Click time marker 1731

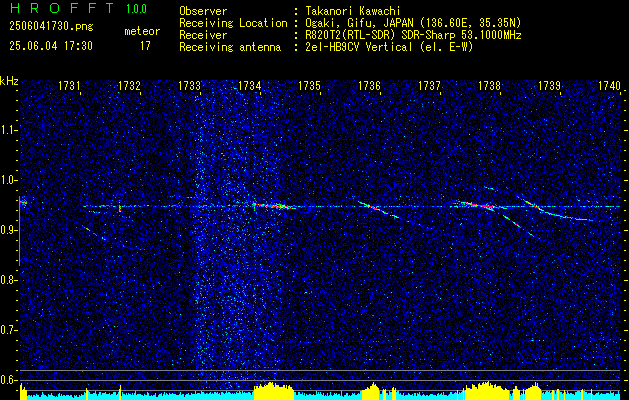point(69,85)
